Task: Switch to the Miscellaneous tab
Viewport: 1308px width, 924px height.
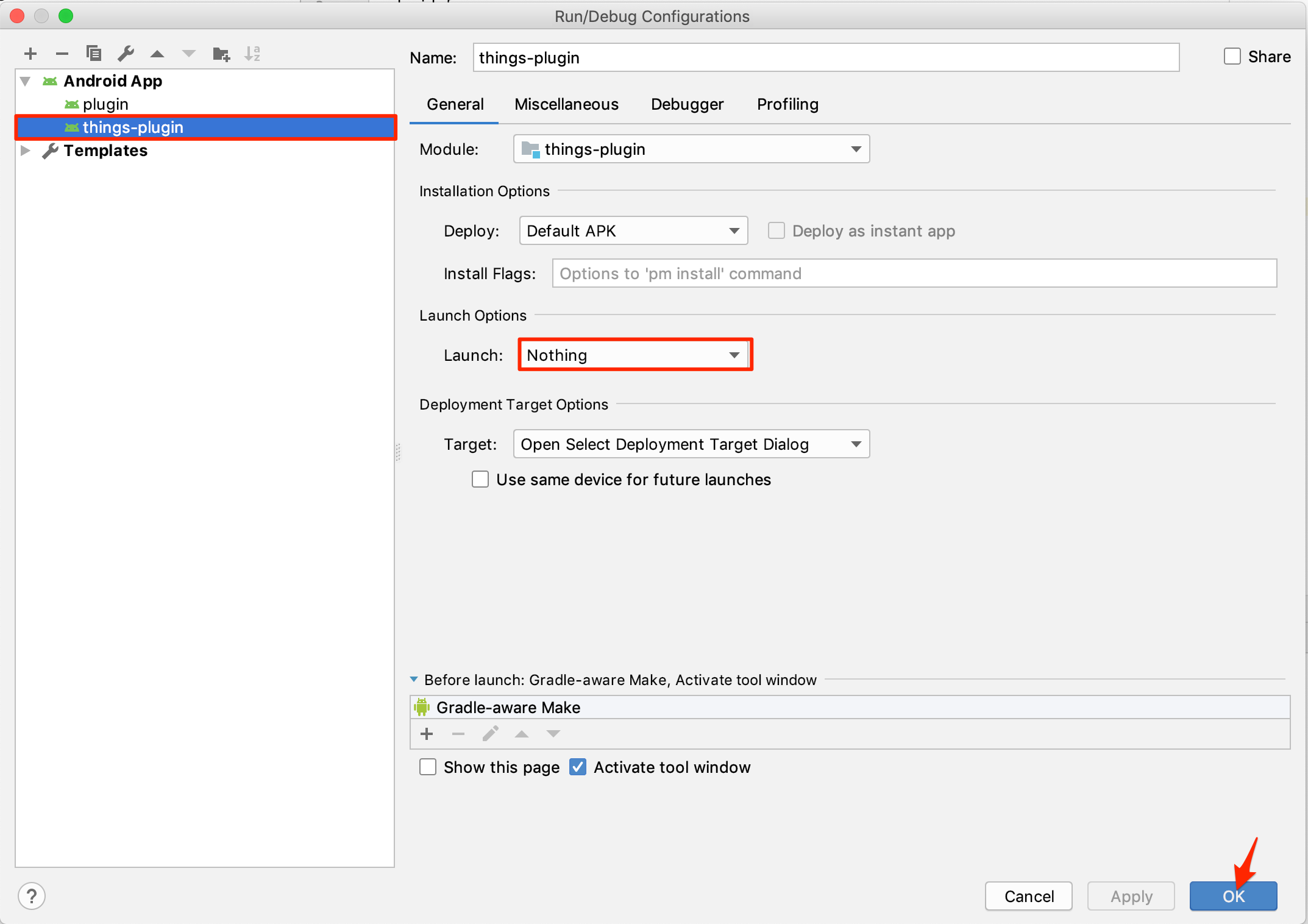Action: coord(566,104)
